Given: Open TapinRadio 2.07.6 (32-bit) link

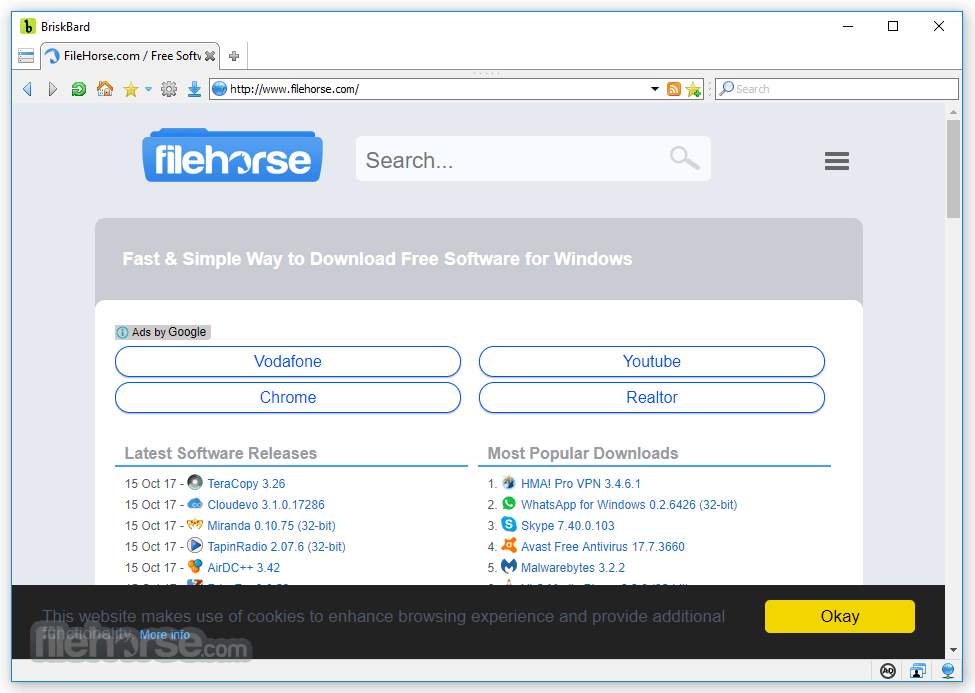Looking at the screenshot, I should [276, 547].
